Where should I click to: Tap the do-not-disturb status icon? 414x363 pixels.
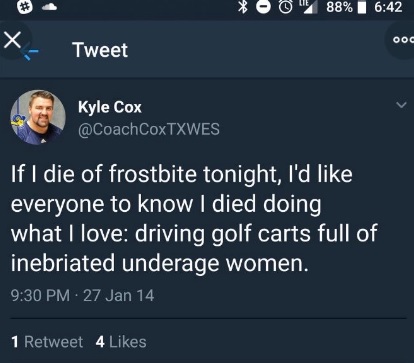(263, 7)
